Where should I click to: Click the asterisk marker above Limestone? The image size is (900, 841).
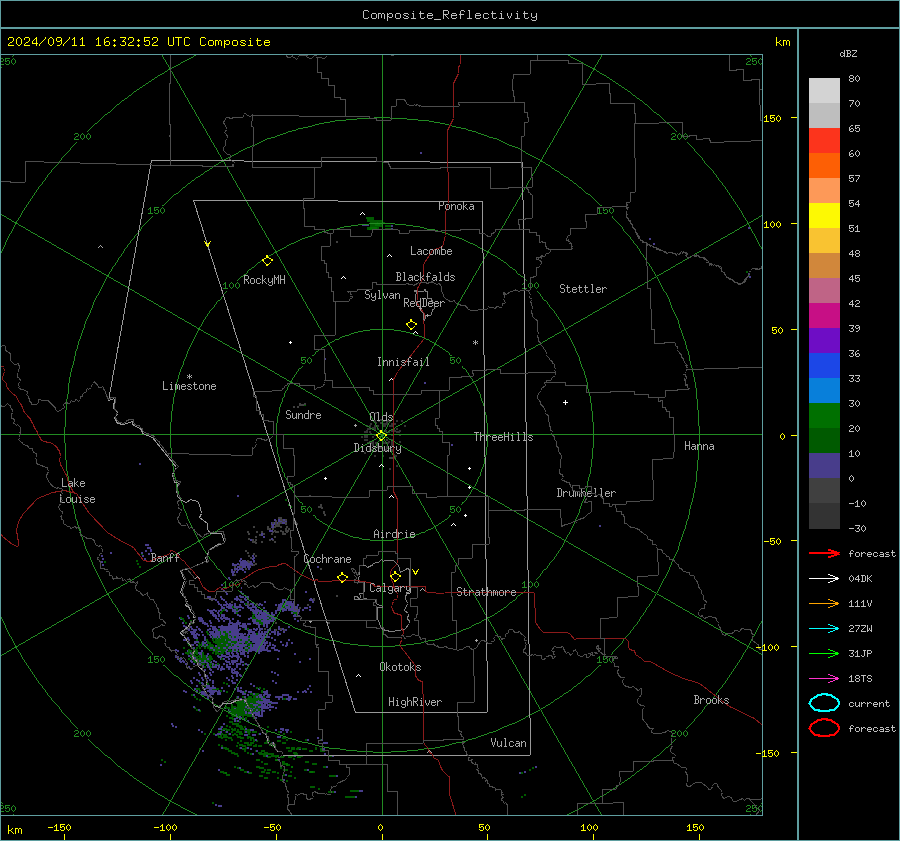[189, 377]
